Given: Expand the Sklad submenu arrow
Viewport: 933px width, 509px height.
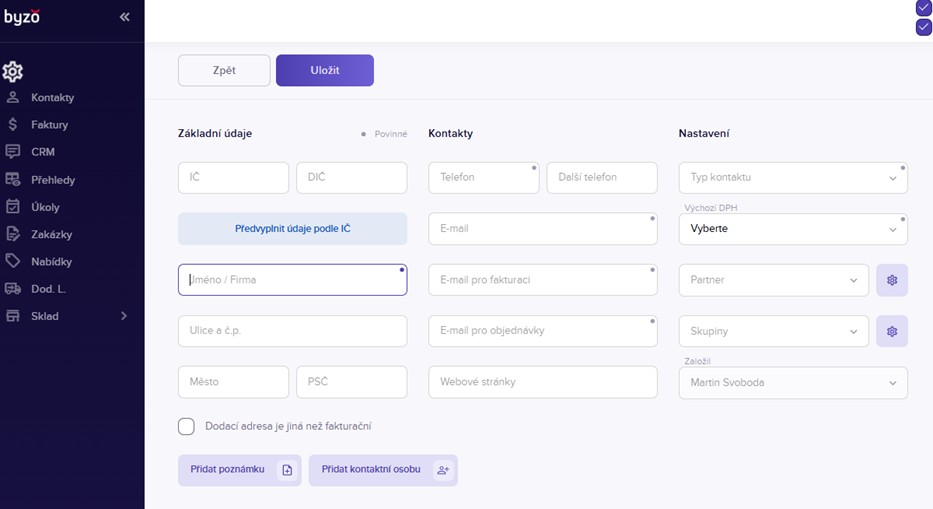Looking at the screenshot, I should (x=124, y=316).
